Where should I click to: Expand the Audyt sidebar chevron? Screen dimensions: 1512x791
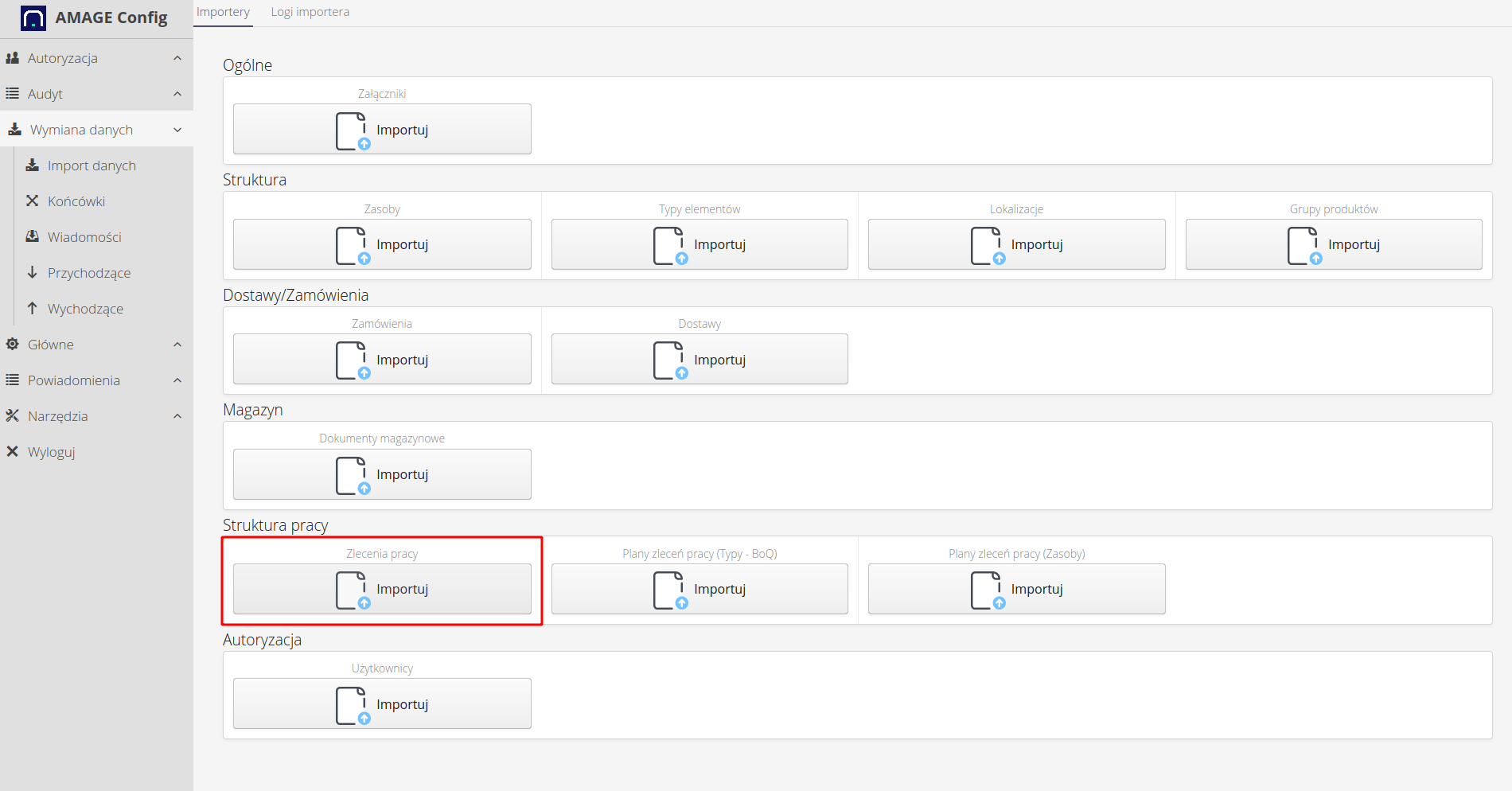click(177, 94)
